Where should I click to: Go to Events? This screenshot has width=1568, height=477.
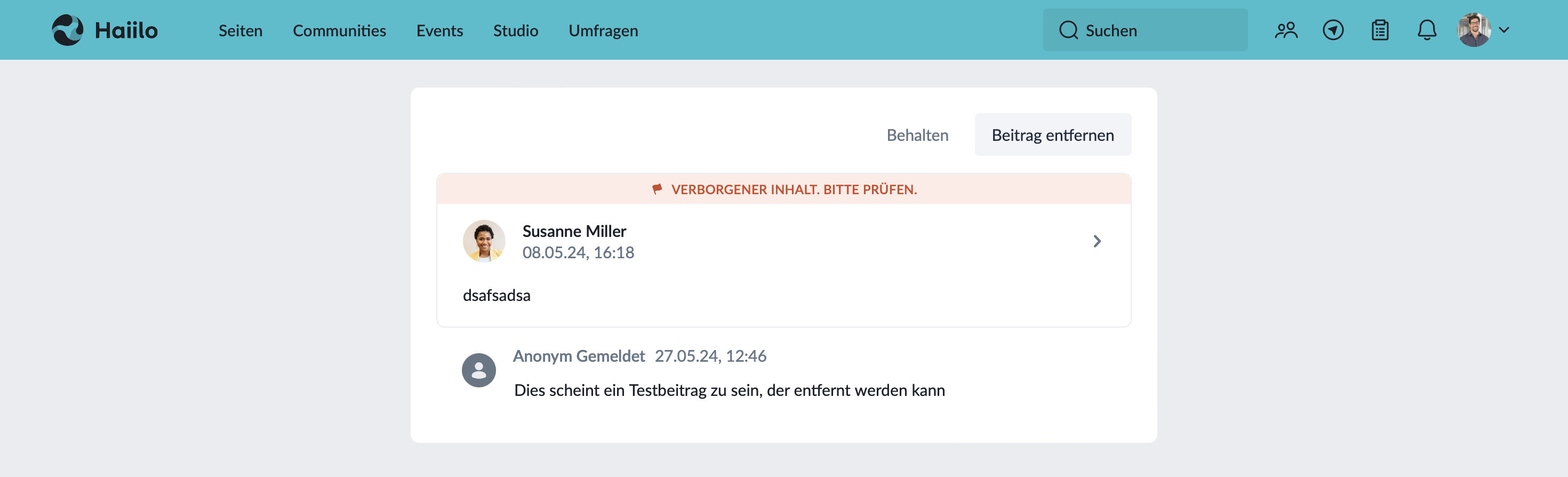click(439, 30)
